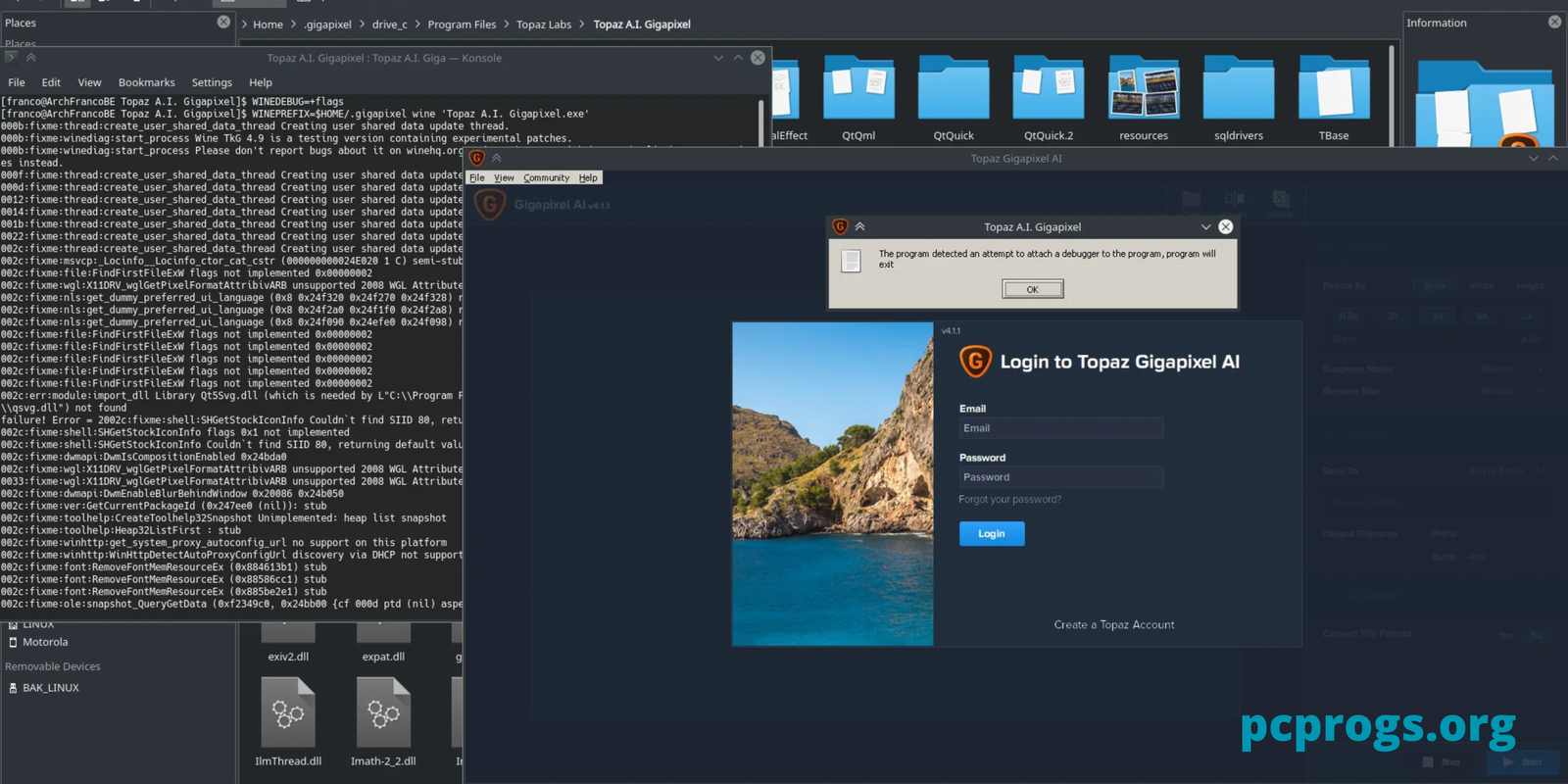Screen dimensions: 1568x784
Task: Click Home in the breadcrumb path
Action: point(268,24)
